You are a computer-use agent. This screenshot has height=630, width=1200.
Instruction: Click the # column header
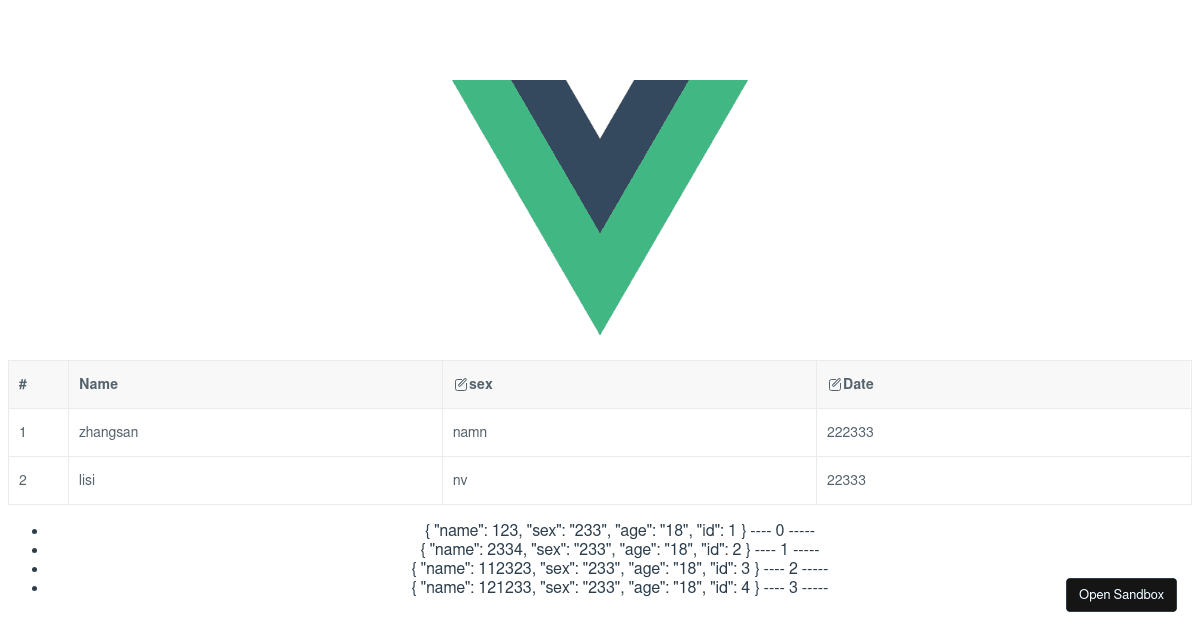(38, 384)
